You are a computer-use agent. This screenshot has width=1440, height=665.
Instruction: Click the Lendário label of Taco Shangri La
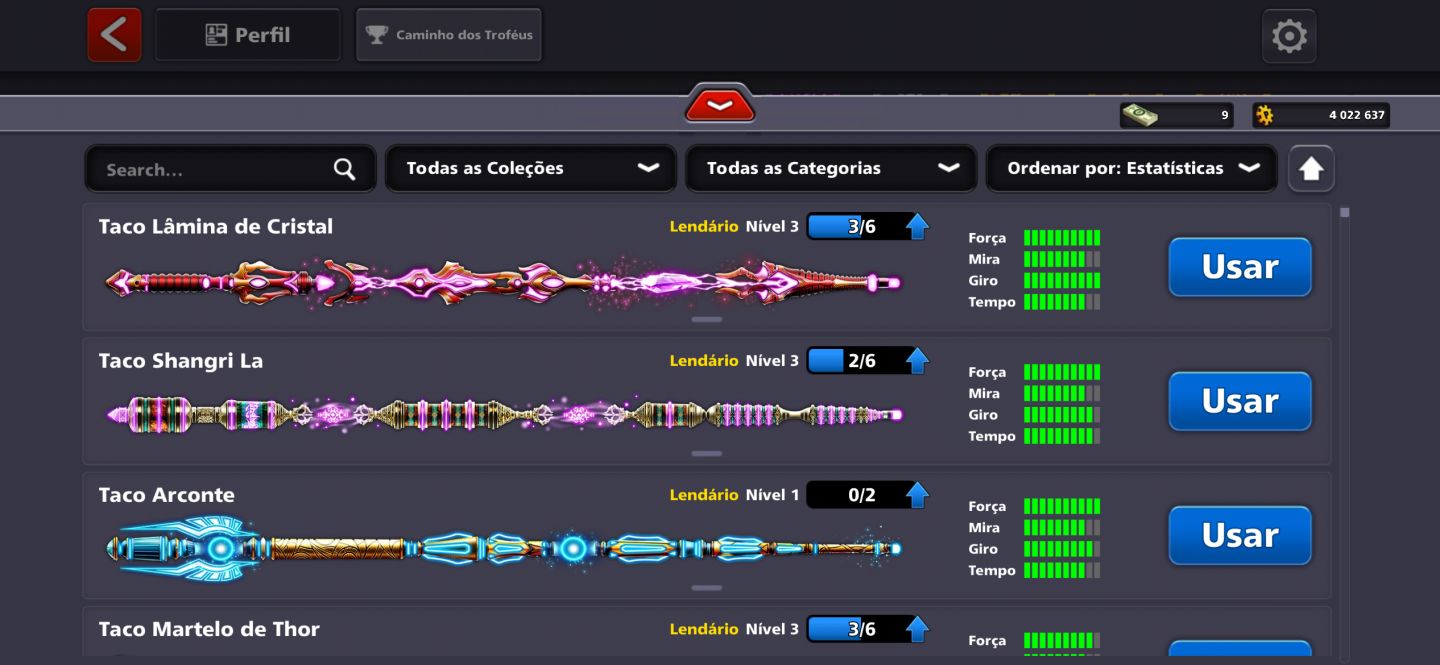pos(704,360)
